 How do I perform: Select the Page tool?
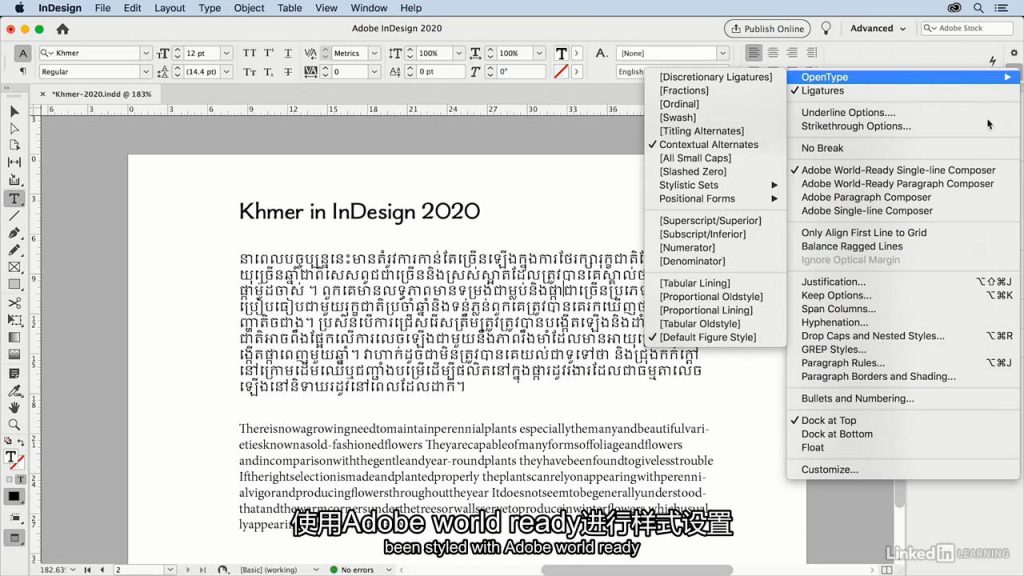[x=14, y=145]
